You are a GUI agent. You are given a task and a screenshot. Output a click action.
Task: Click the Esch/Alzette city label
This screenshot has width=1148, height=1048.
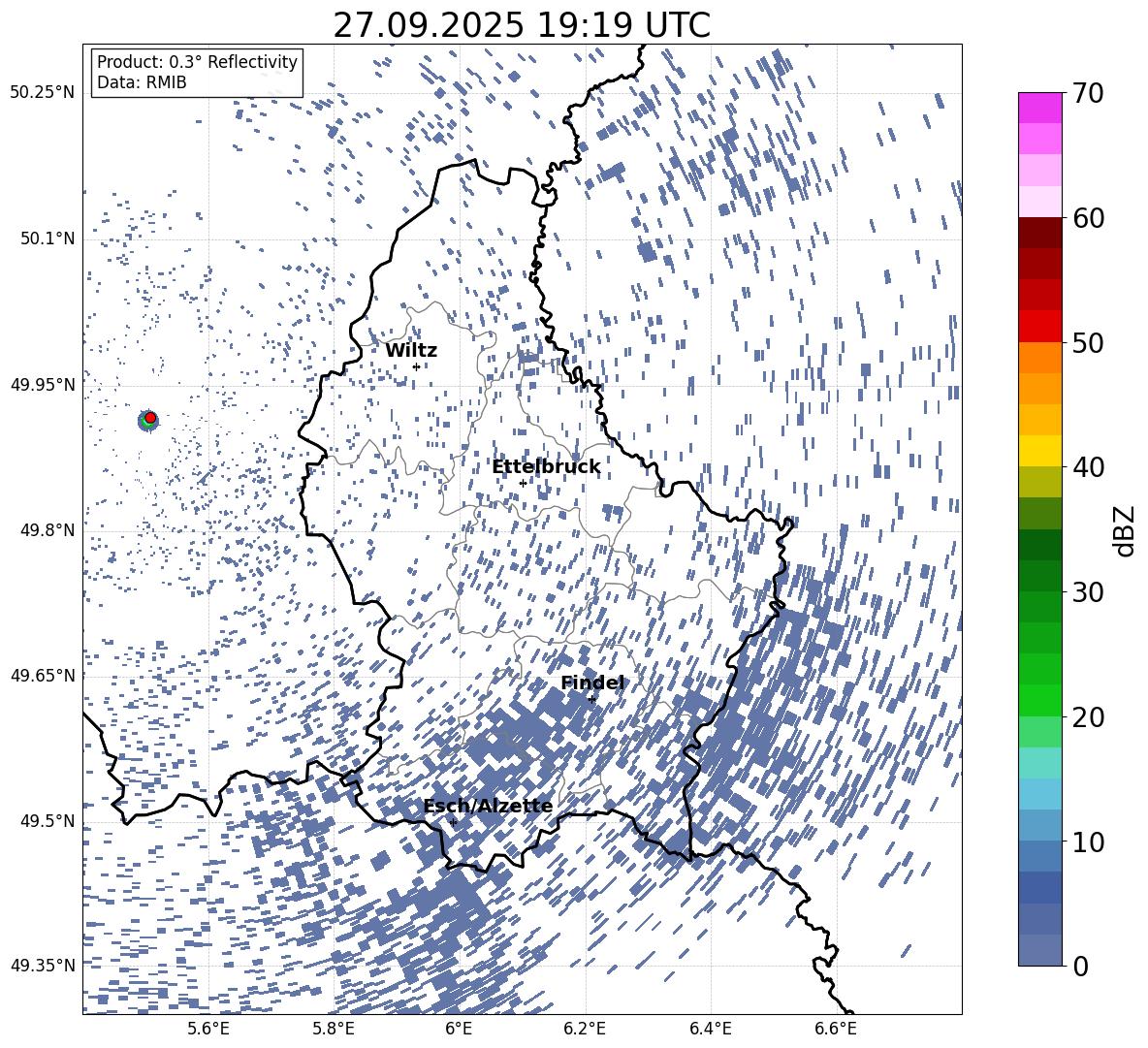488,807
